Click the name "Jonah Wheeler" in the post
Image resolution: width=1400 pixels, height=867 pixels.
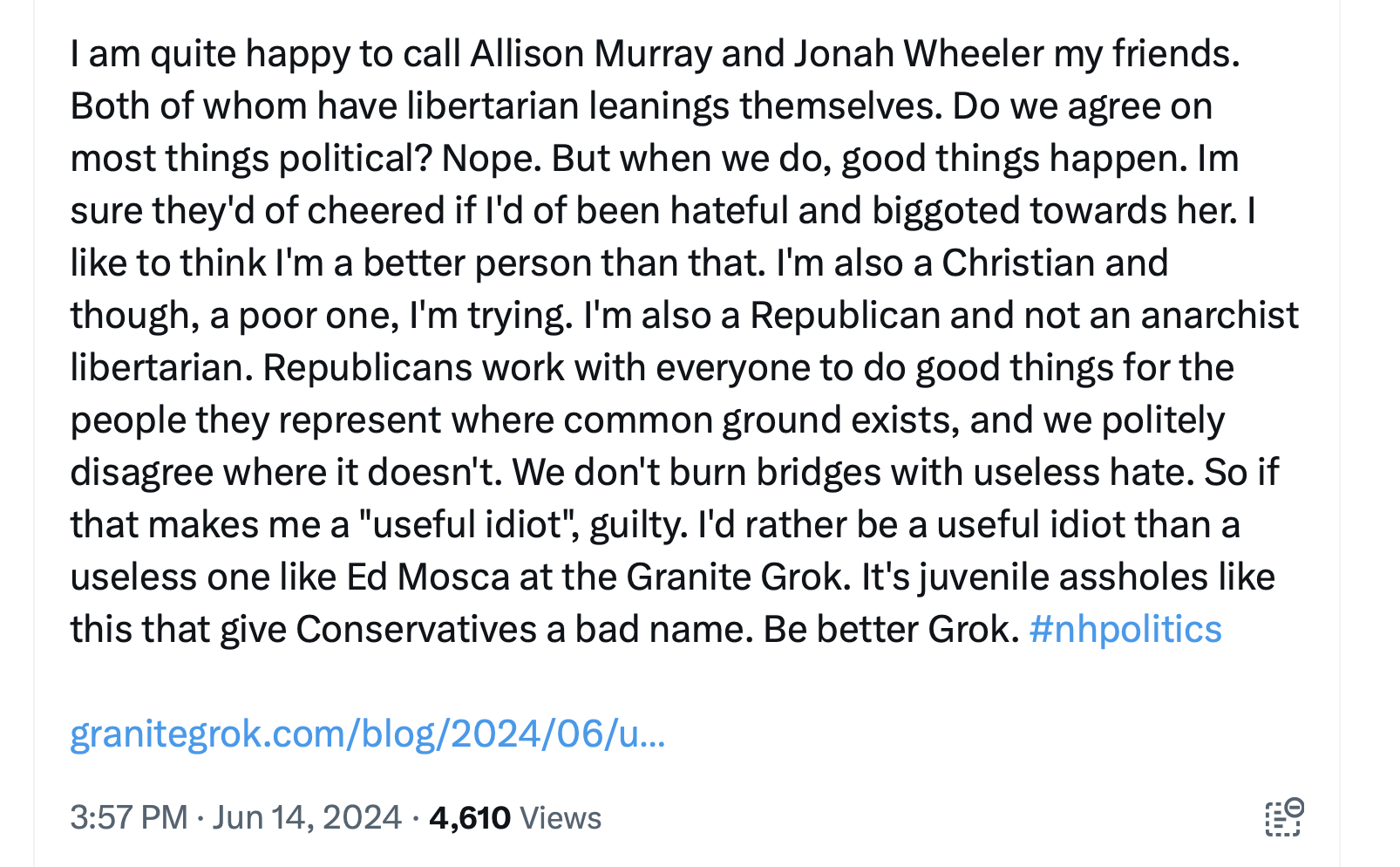point(919,54)
